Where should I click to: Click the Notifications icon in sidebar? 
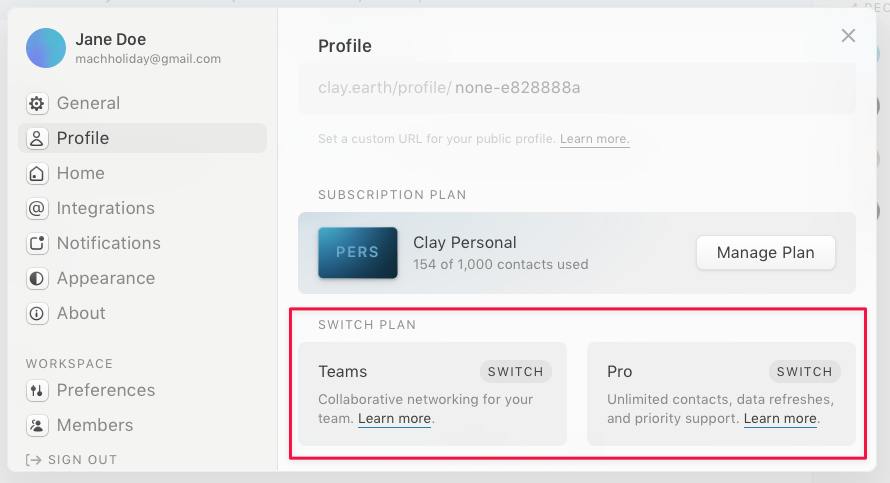tap(37, 244)
